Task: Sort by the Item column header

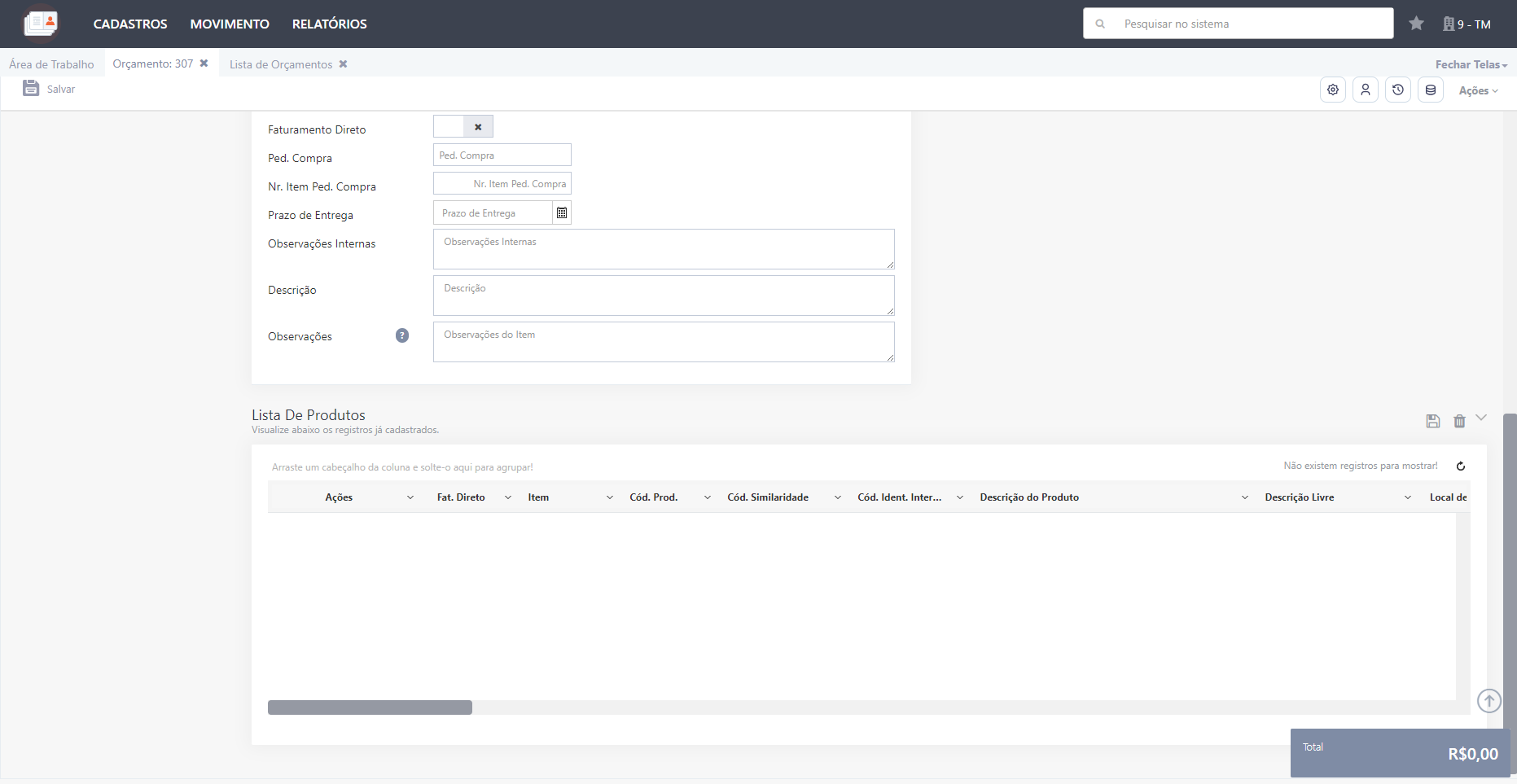Action: 538,497
